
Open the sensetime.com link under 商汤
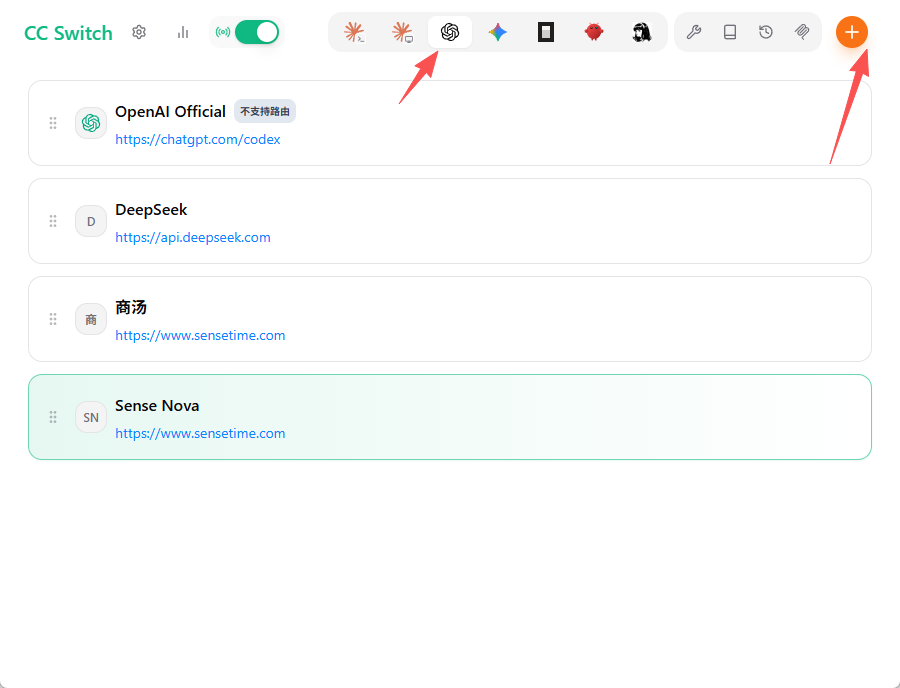[200, 336]
